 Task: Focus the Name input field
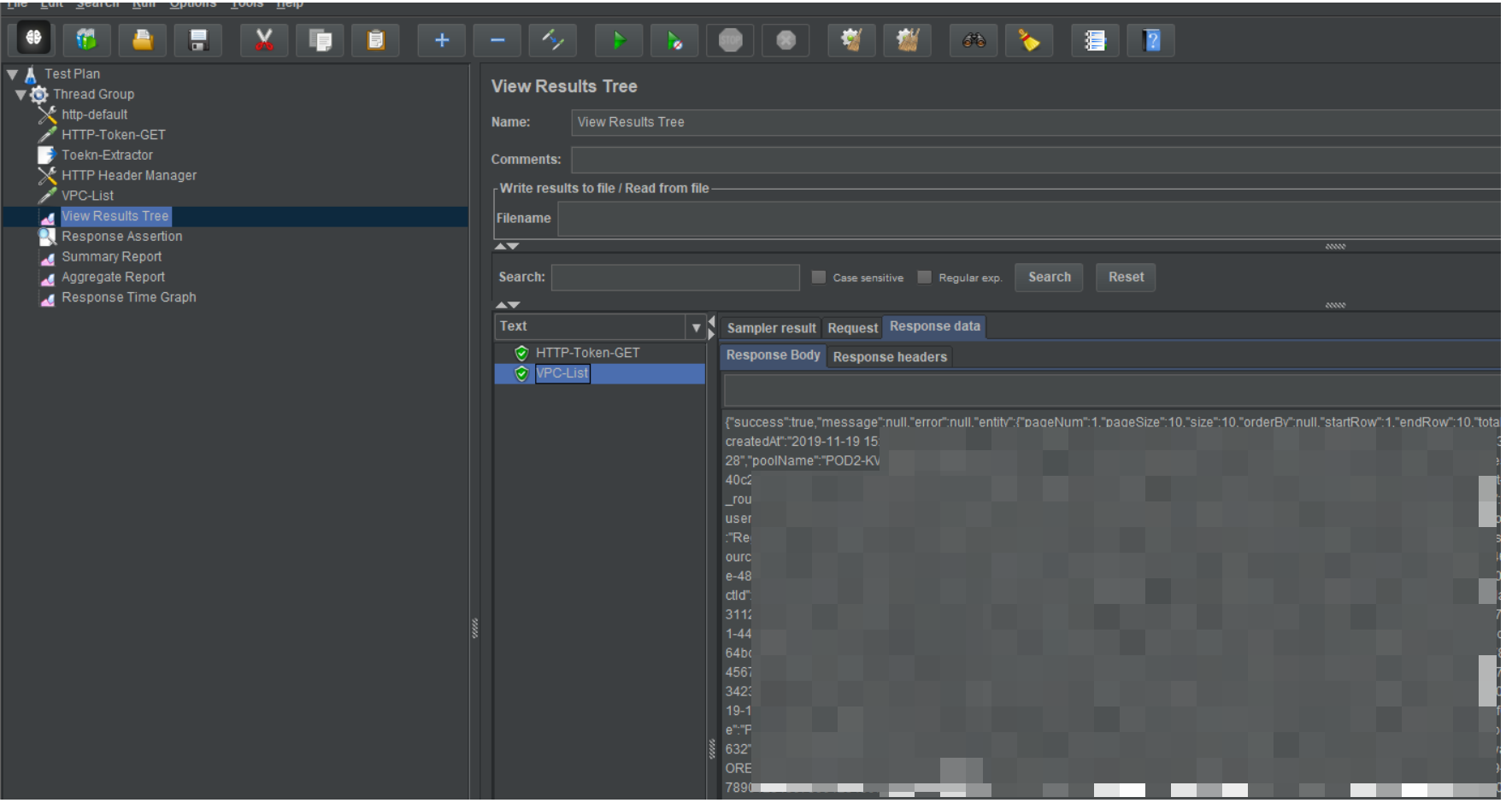[1035, 122]
